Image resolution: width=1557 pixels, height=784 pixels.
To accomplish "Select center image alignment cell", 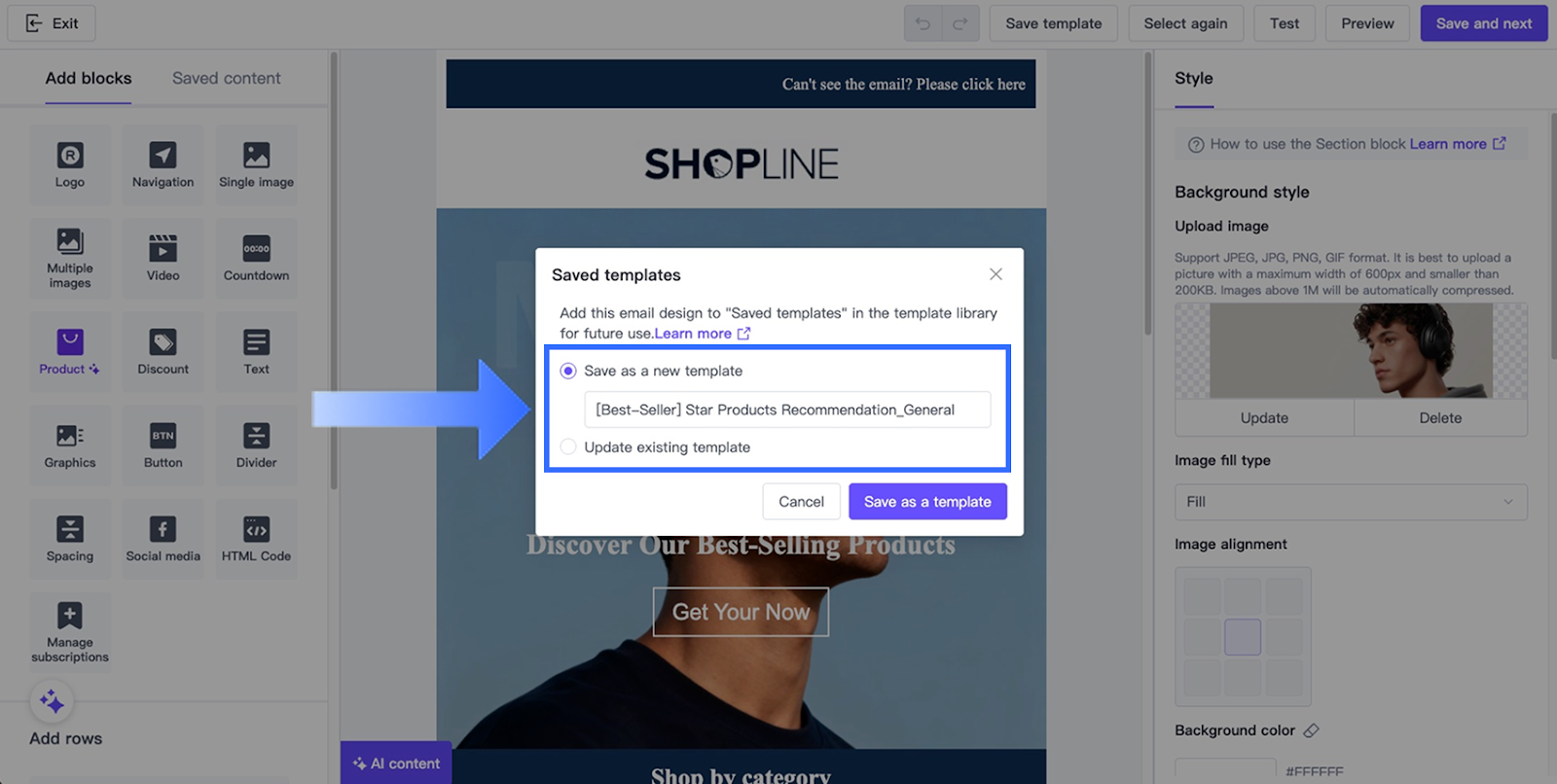I will (1243, 637).
